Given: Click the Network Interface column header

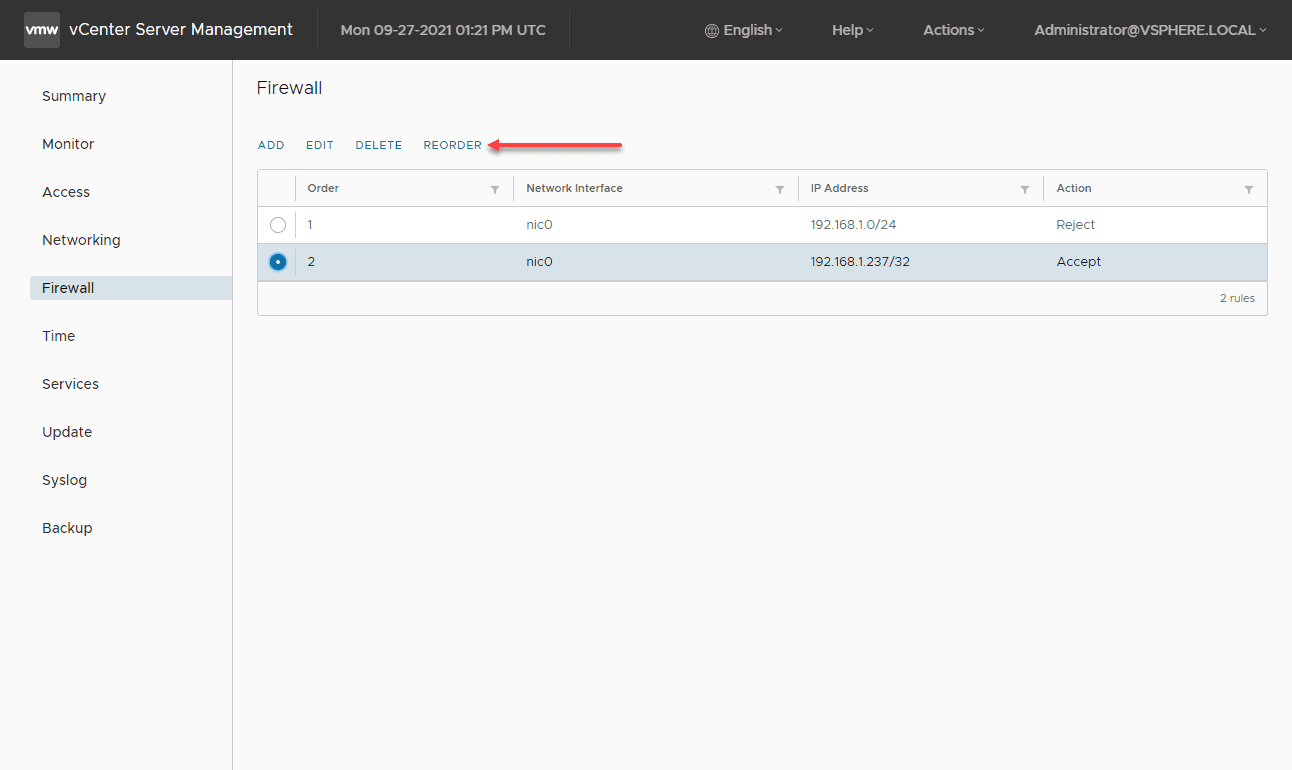Looking at the screenshot, I should click(574, 188).
